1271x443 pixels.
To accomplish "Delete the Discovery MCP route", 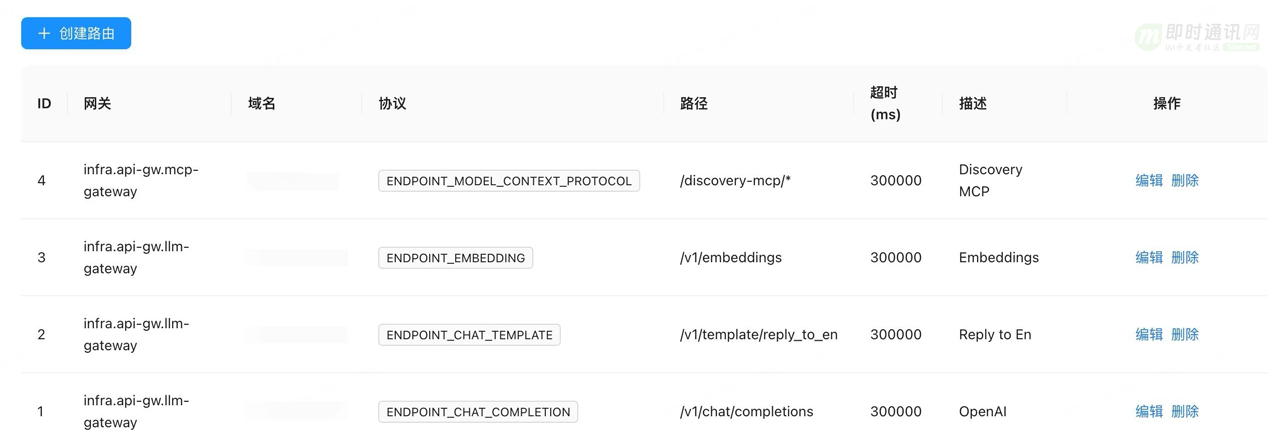I will [x=1185, y=180].
